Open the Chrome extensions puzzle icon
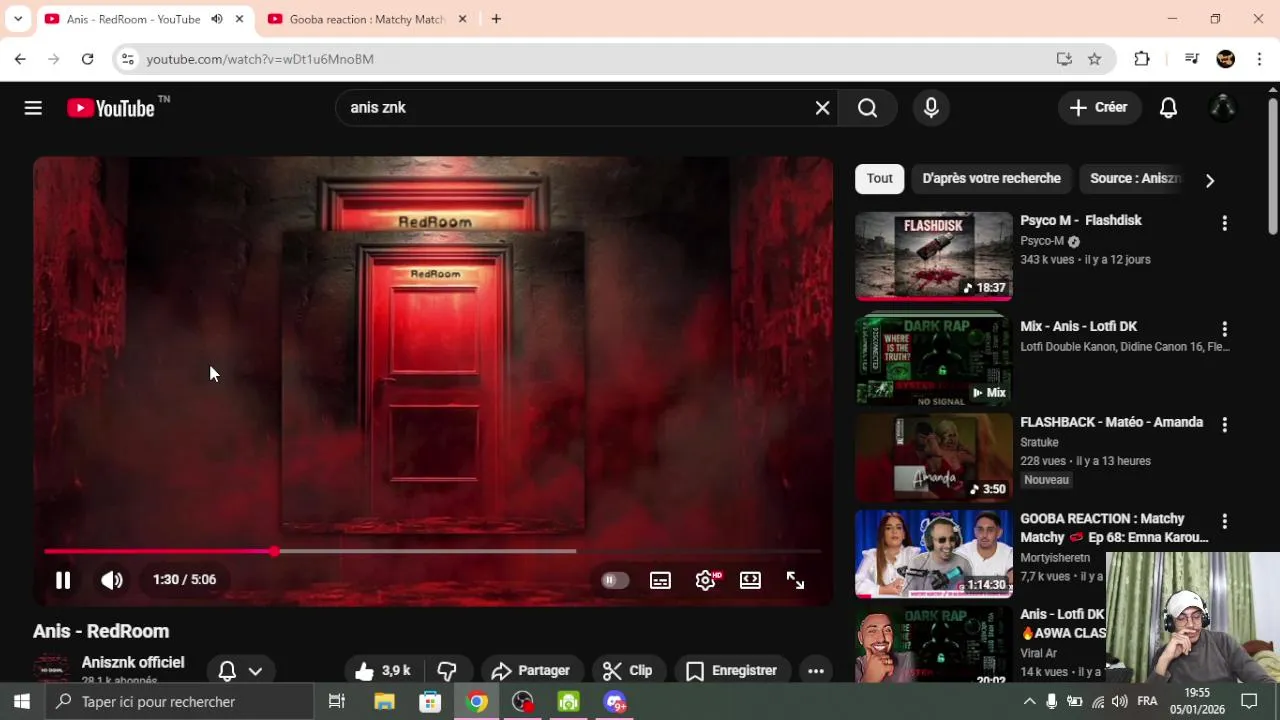 1142,59
